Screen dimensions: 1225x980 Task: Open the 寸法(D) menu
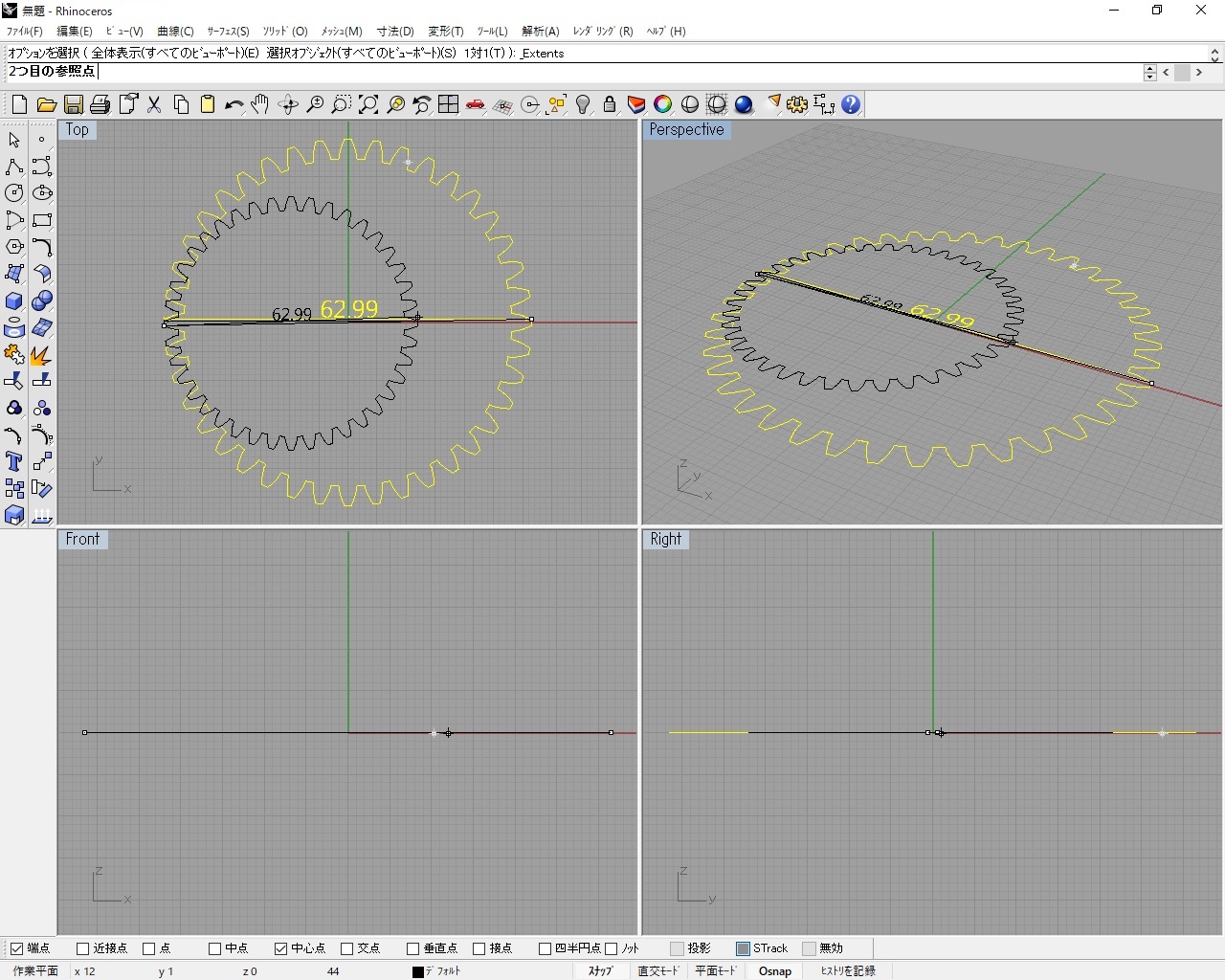(x=395, y=32)
